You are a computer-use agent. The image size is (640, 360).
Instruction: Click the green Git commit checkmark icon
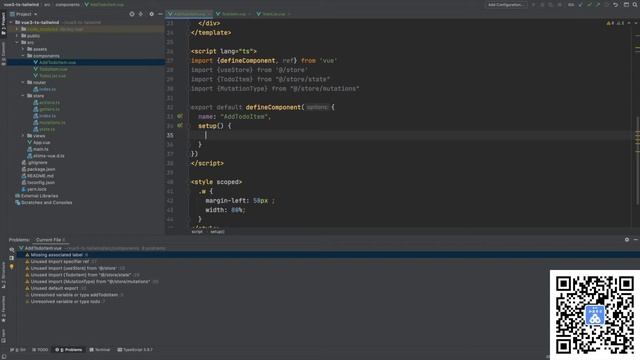tap(589, 4)
